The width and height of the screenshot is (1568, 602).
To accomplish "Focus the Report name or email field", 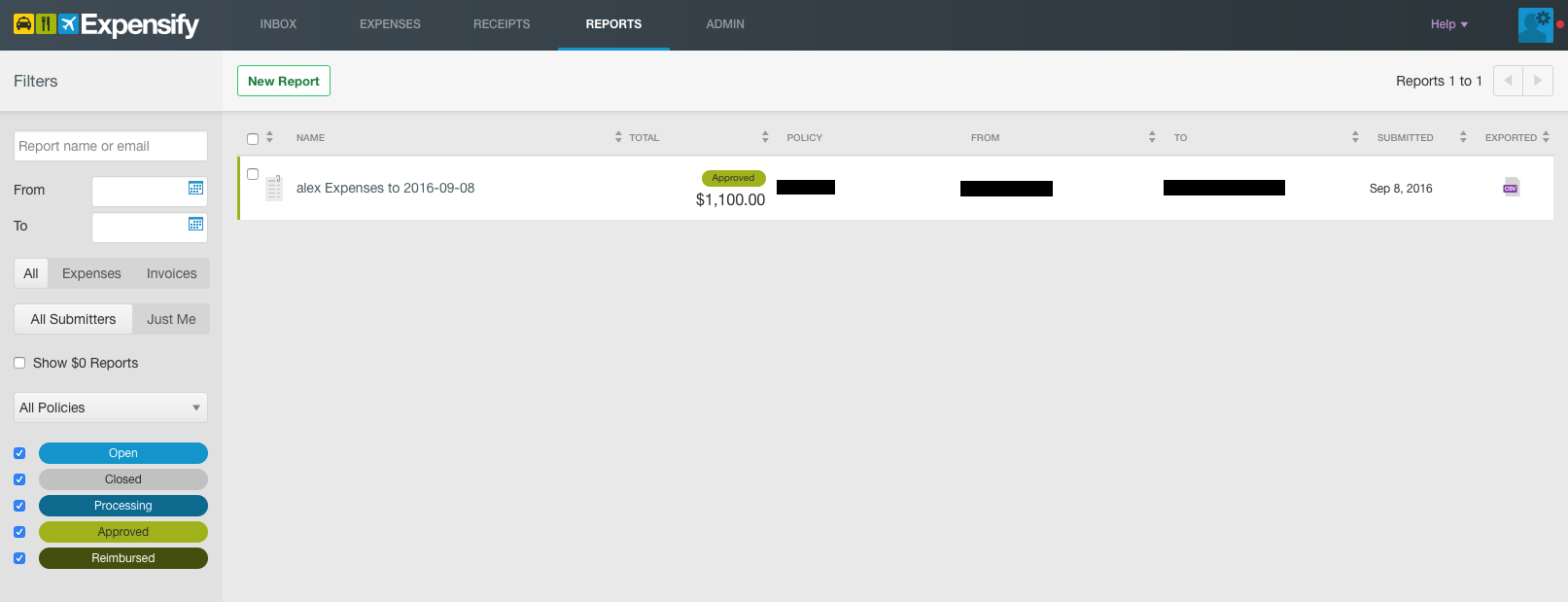I will [111, 146].
